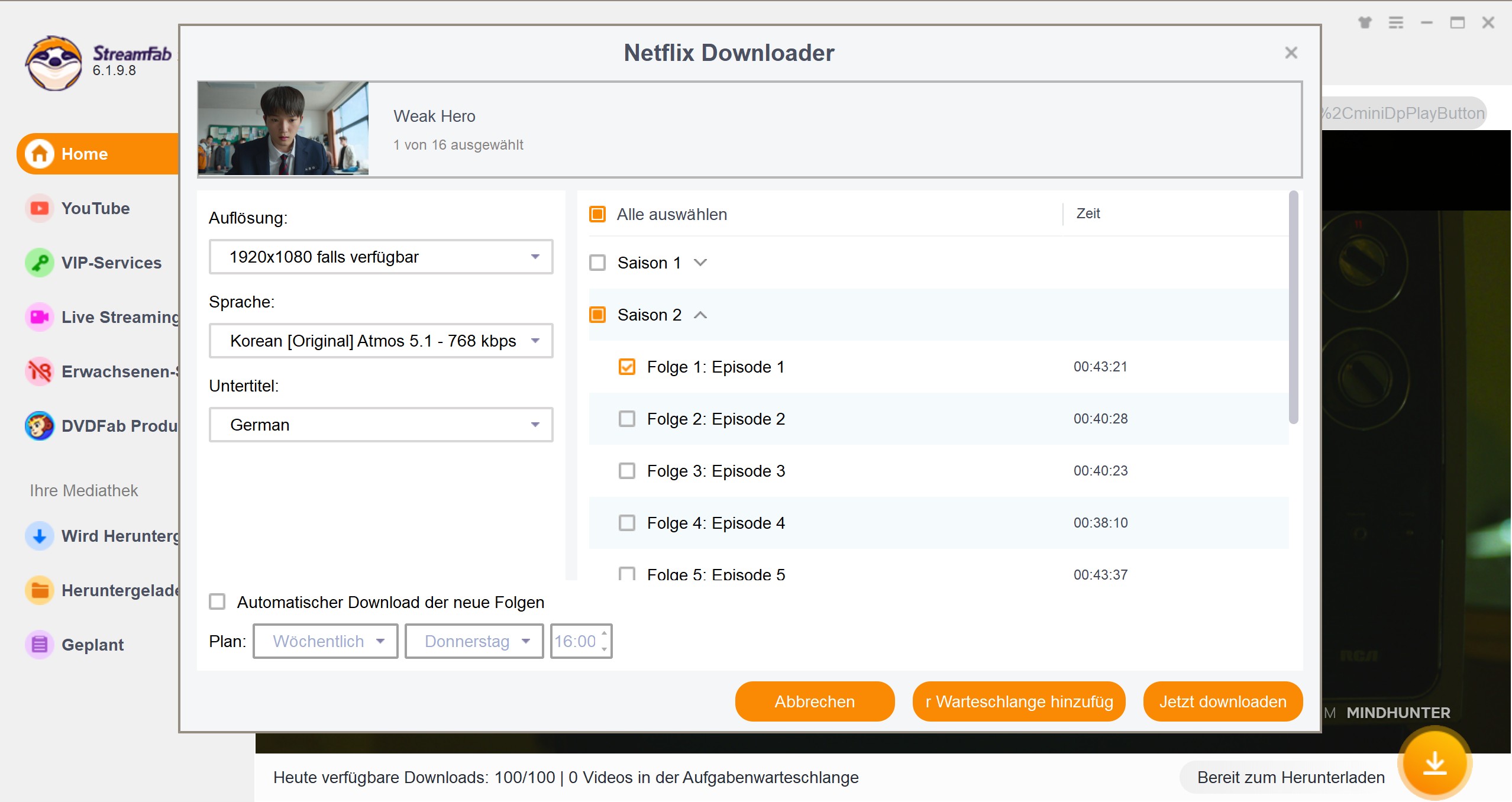The width and height of the screenshot is (1512, 802).
Task: Check Folge 4: Episode 4
Action: click(x=627, y=523)
